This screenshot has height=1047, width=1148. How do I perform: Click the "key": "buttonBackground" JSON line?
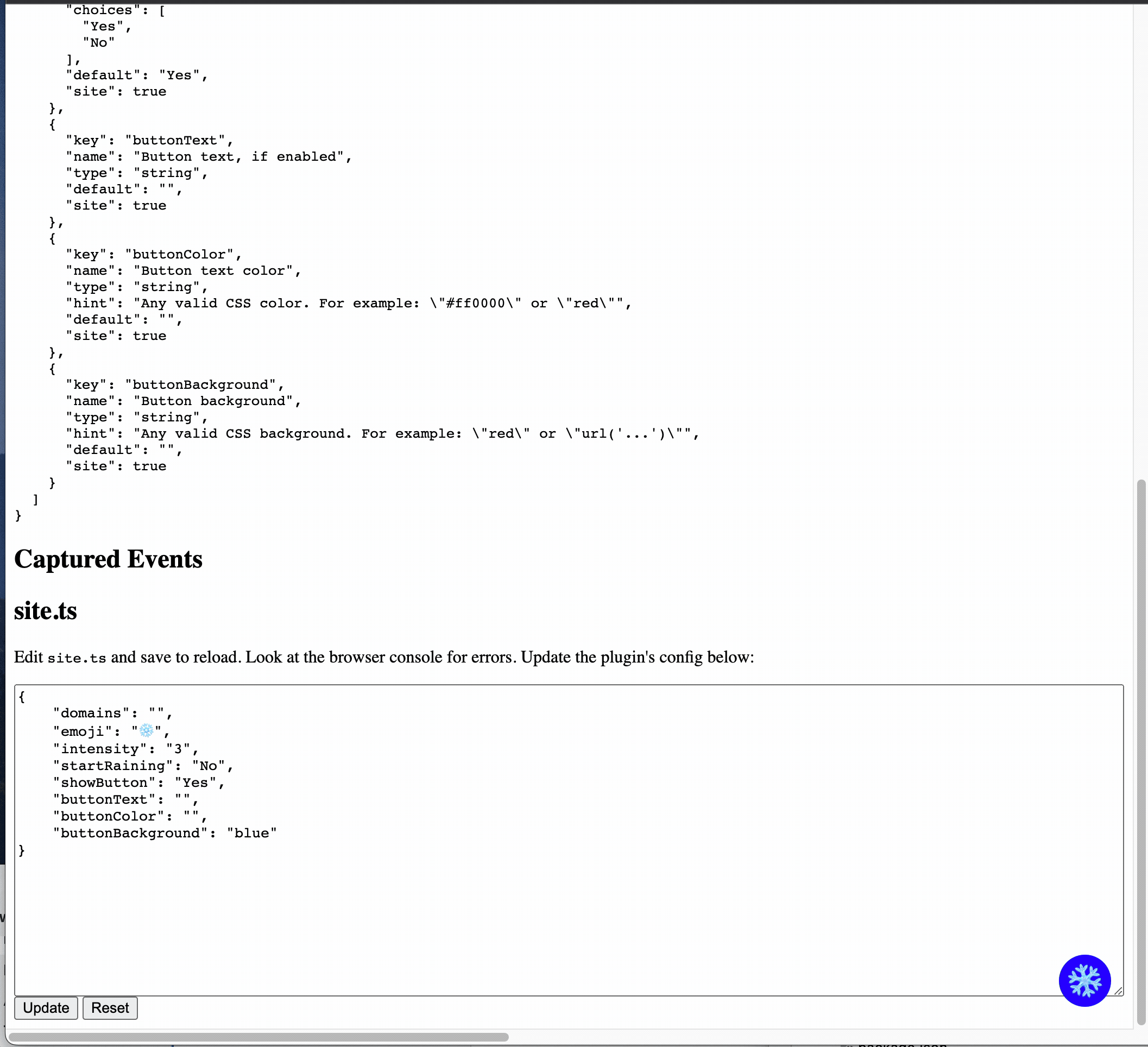pos(175,385)
